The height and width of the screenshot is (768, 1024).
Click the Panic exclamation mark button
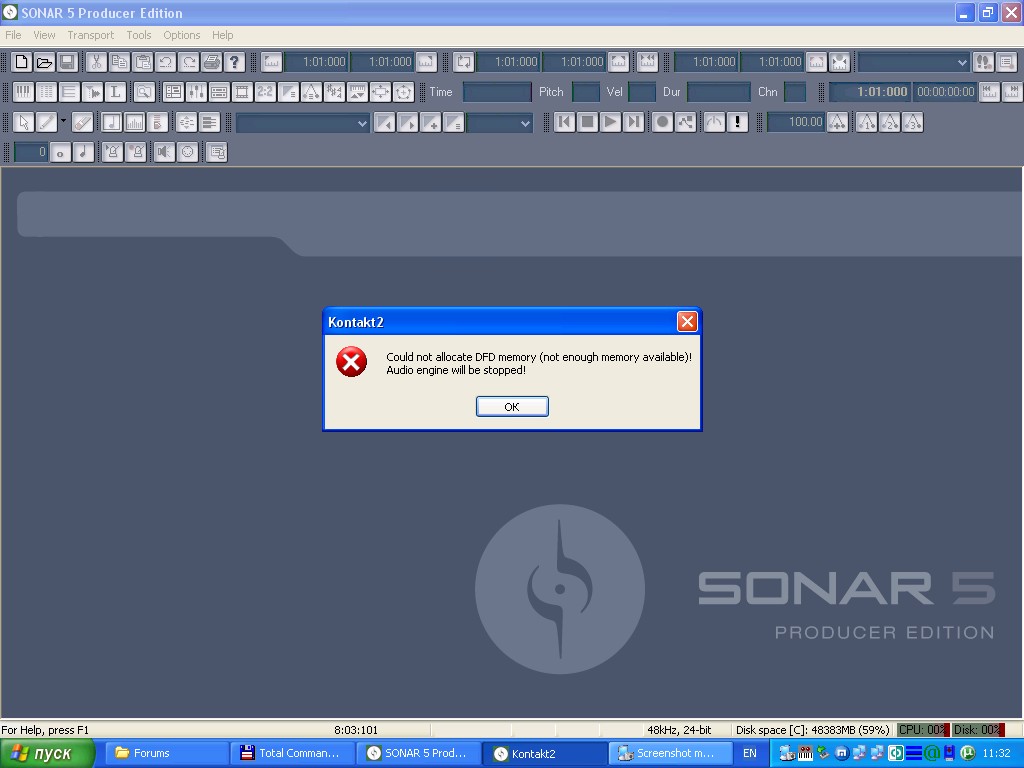[737, 122]
